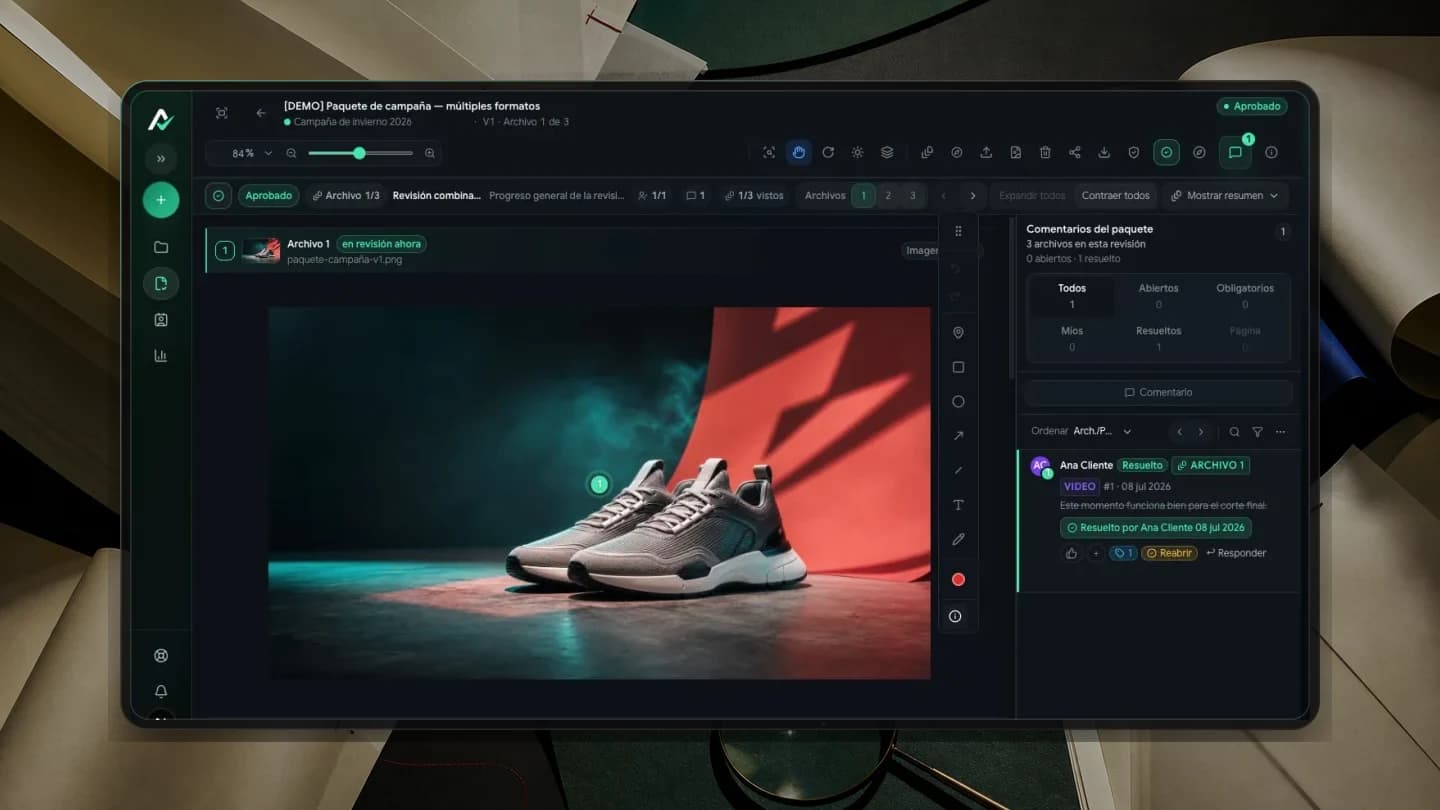Click annotation marker 1 on the image
Viewport: 1440px width, 810px height.
[599, 485]
